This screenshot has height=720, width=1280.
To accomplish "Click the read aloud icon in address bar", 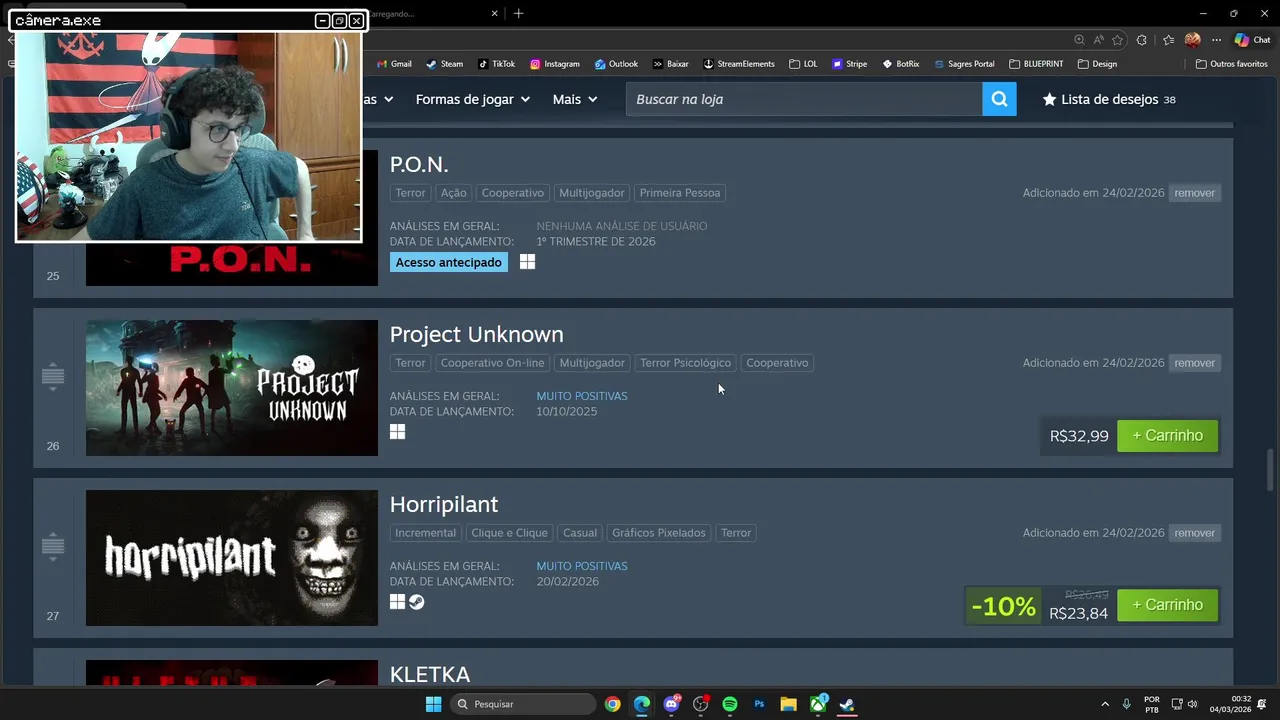I will [1098, 40].
